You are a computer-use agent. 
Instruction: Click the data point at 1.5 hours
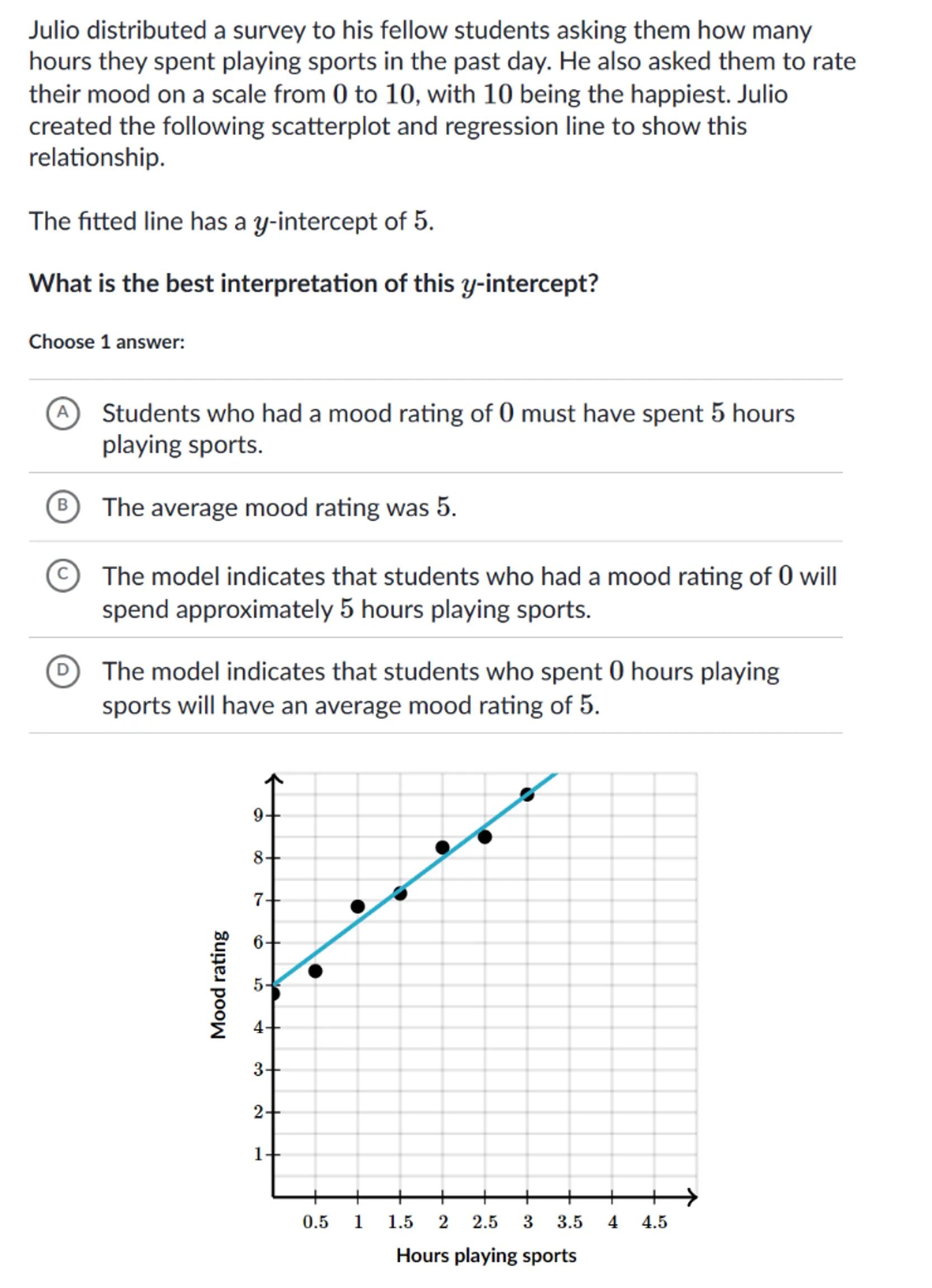click(400, 893)
